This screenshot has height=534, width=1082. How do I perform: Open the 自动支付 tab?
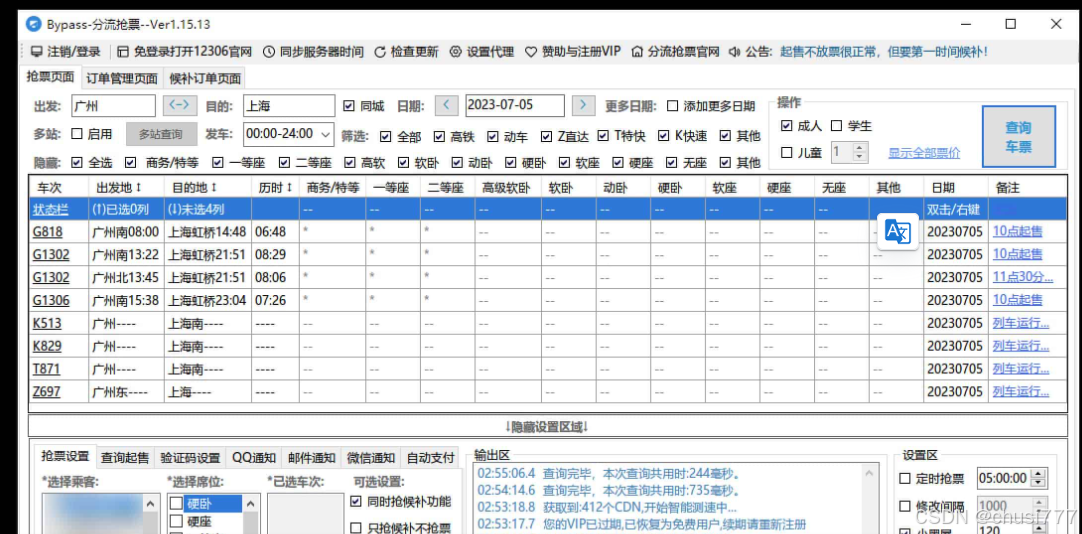[x=430, y=457]
